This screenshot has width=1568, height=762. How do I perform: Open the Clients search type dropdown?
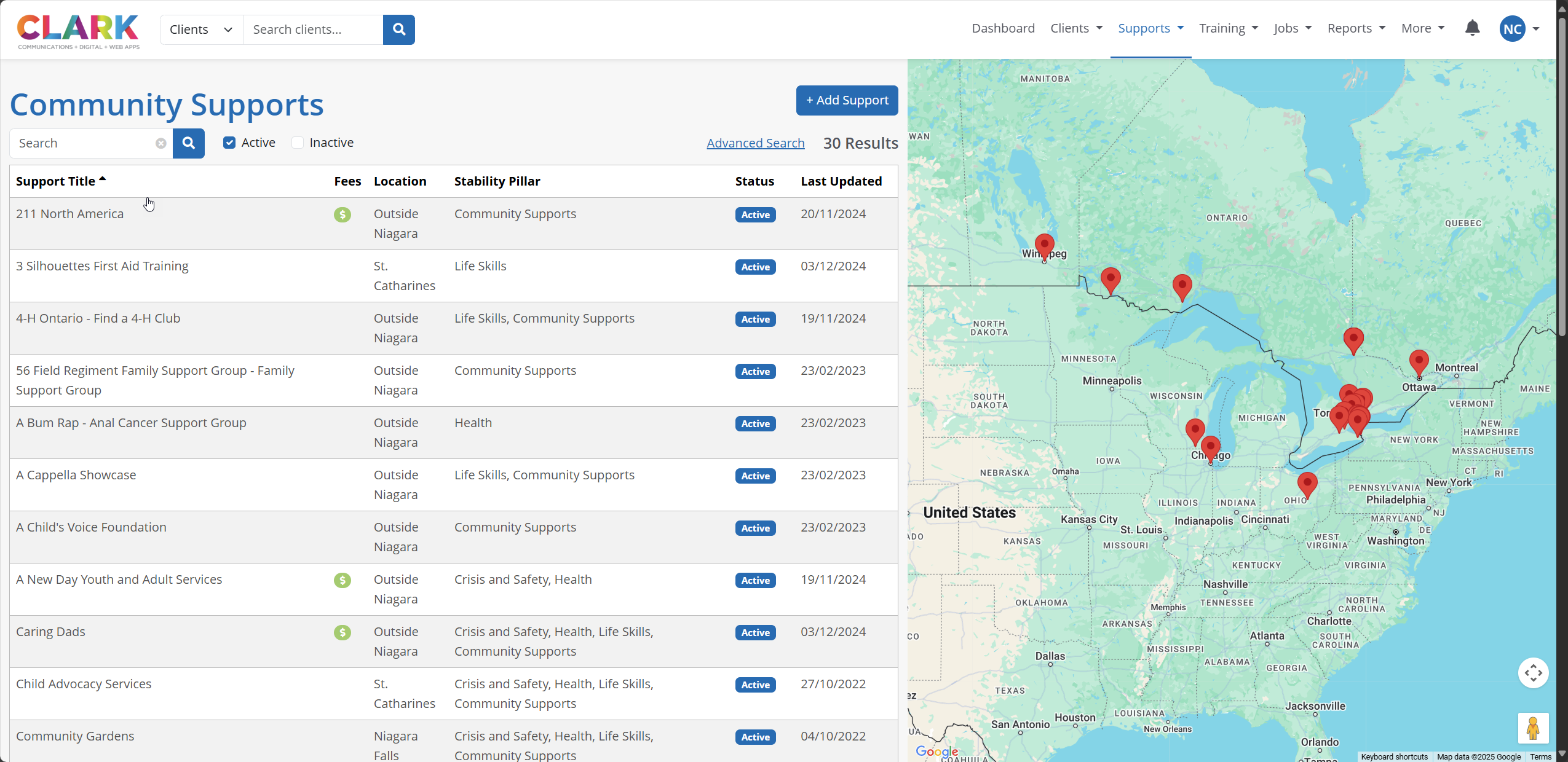coord(202,29)
